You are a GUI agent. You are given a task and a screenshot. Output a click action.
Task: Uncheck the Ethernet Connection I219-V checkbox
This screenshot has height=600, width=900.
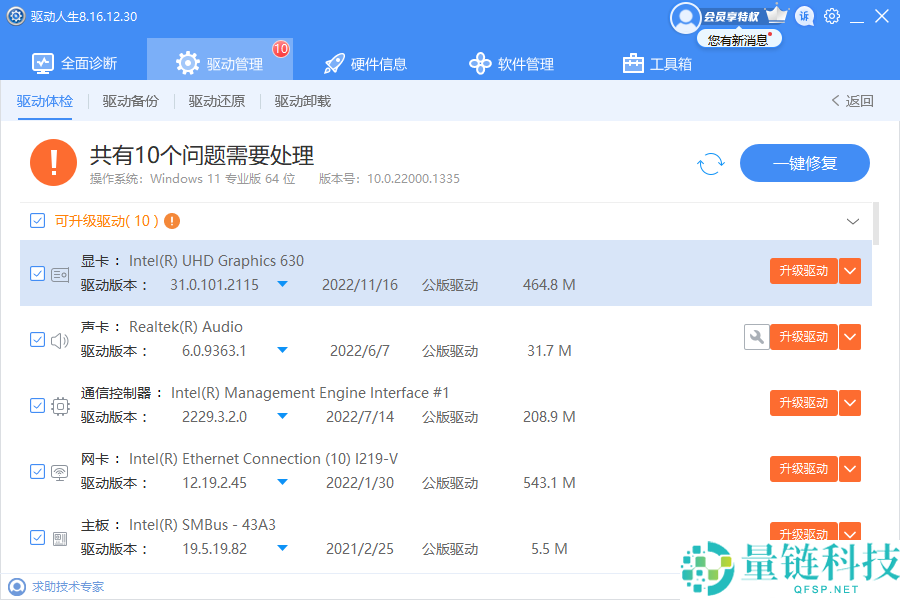point(37,471)
